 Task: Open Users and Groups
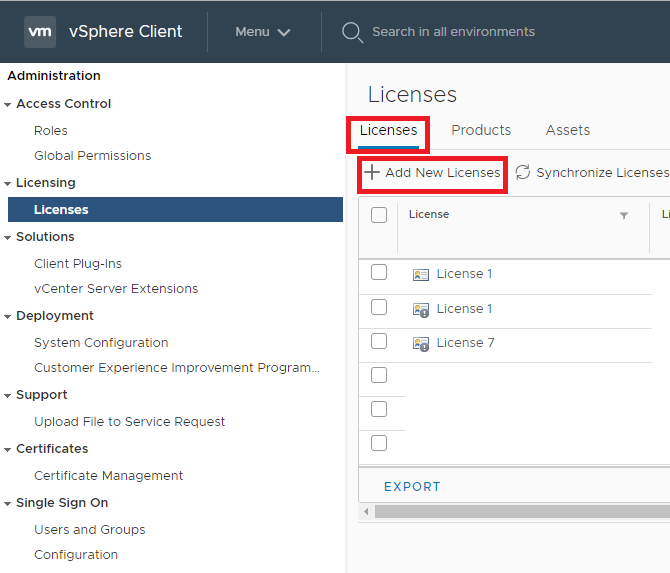(x=89, y=530)
